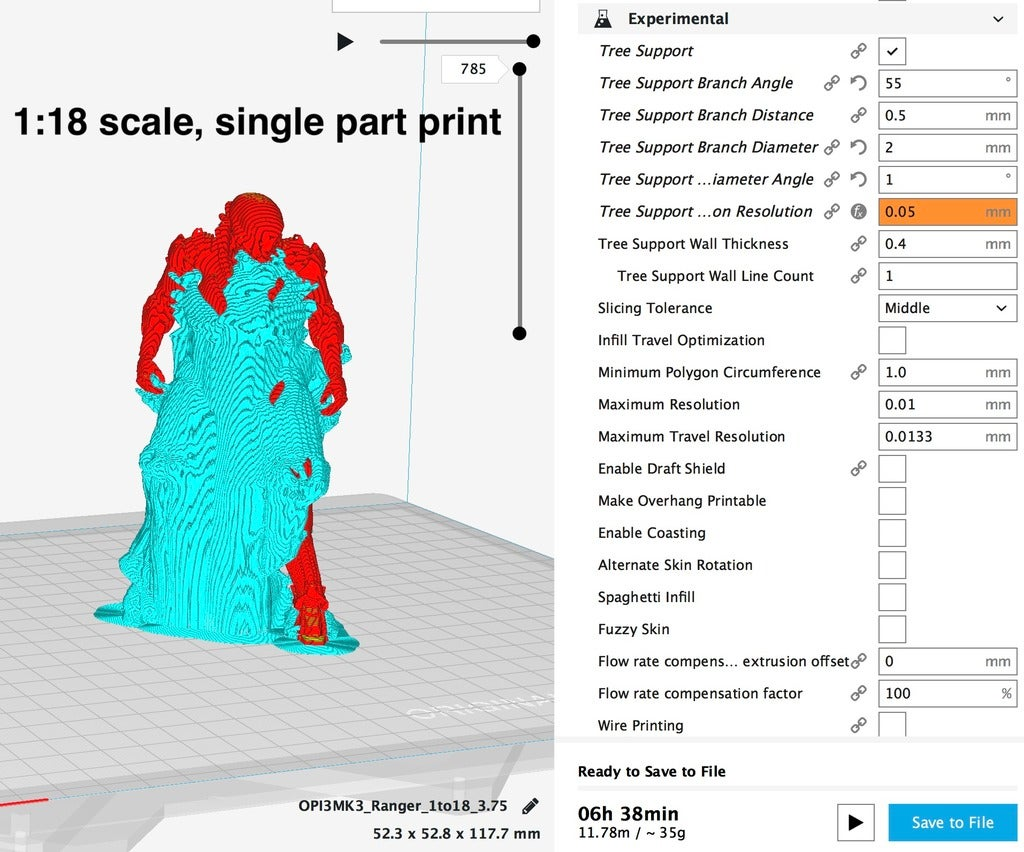Click link icon for Wire Printing

(858, 725)
